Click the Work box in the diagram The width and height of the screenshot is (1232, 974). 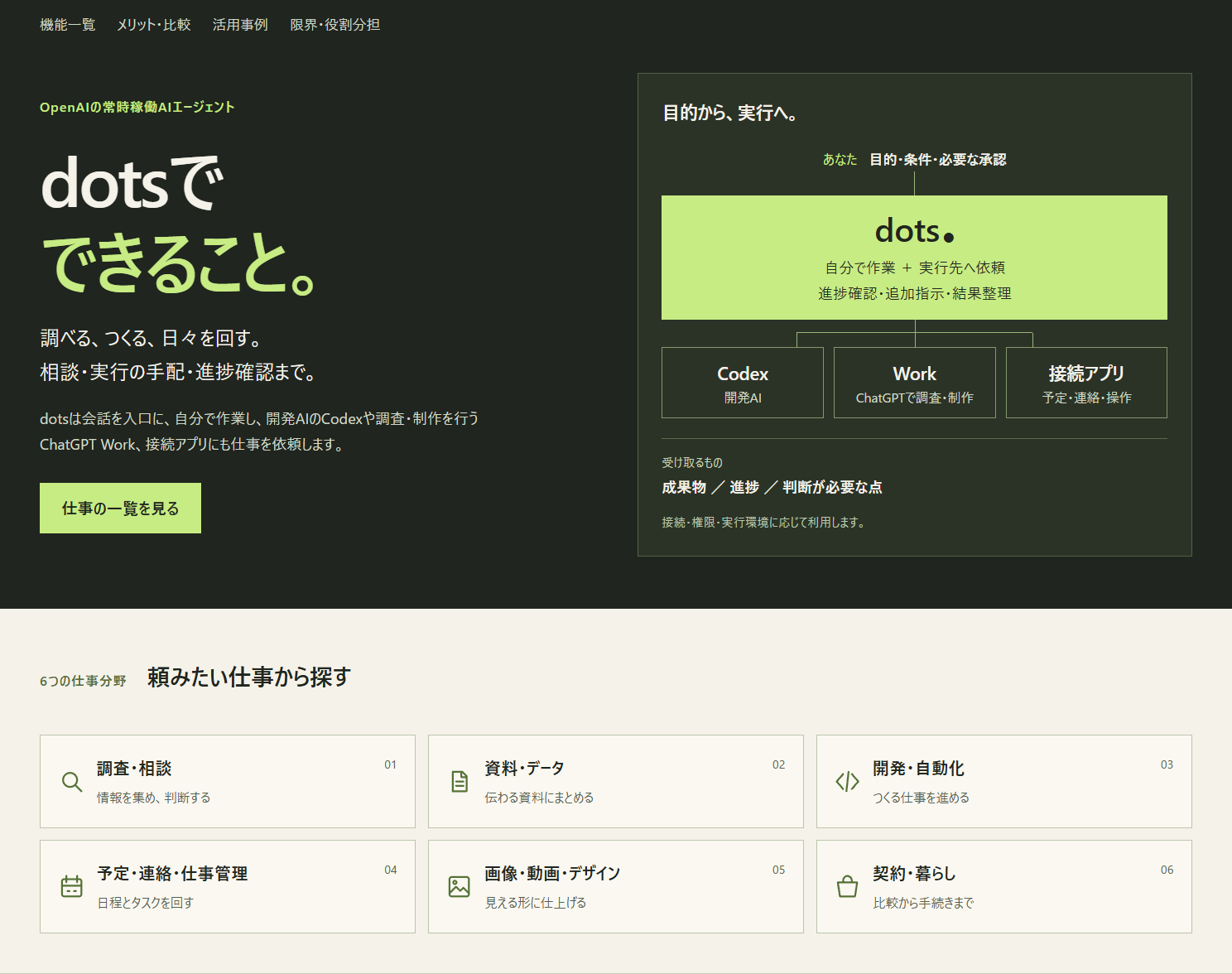[x=914, y=383]
